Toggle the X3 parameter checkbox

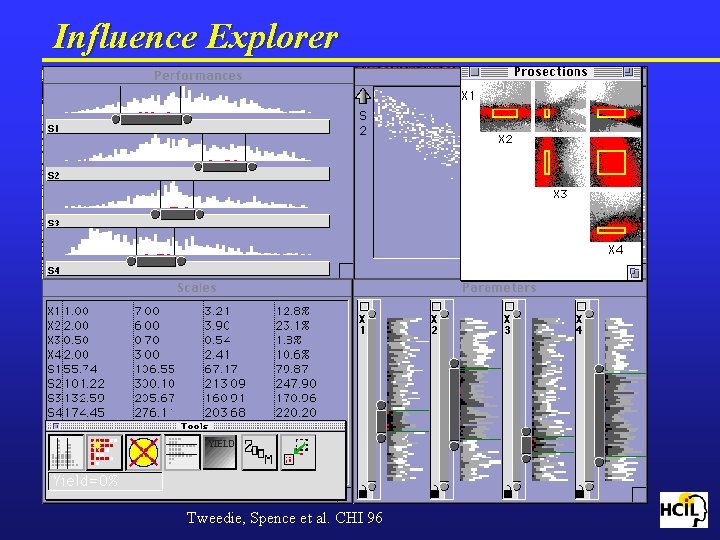click(x=509, y=306)
